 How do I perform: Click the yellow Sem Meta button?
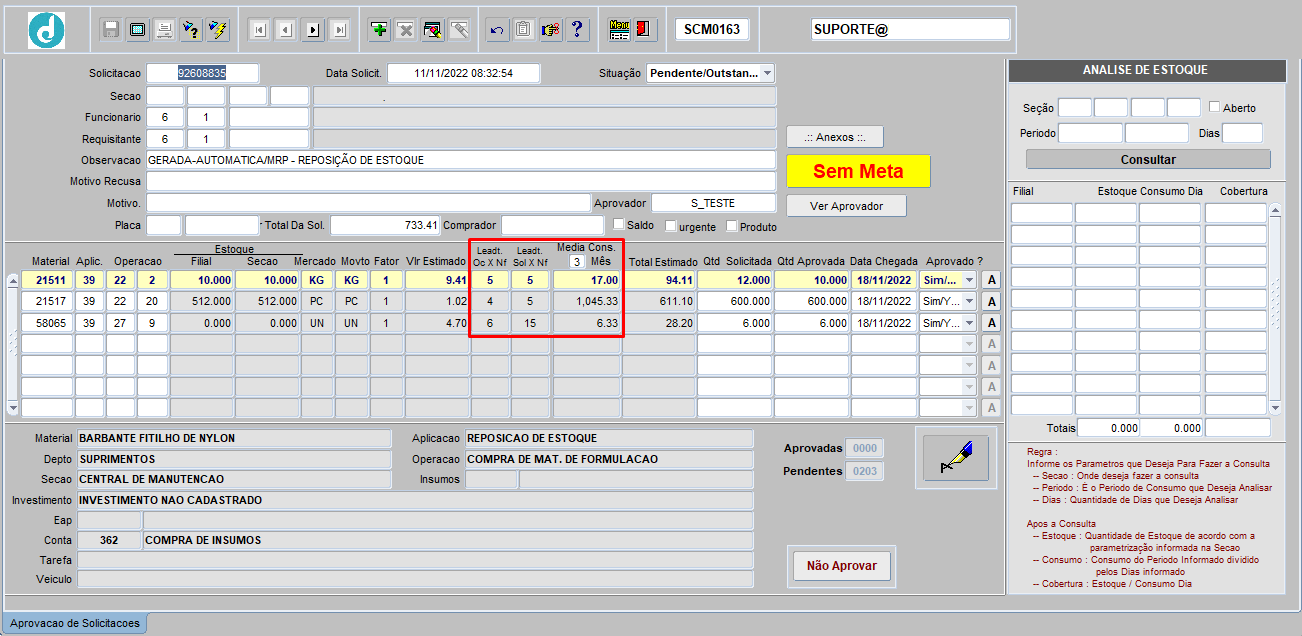pos(858,171)
